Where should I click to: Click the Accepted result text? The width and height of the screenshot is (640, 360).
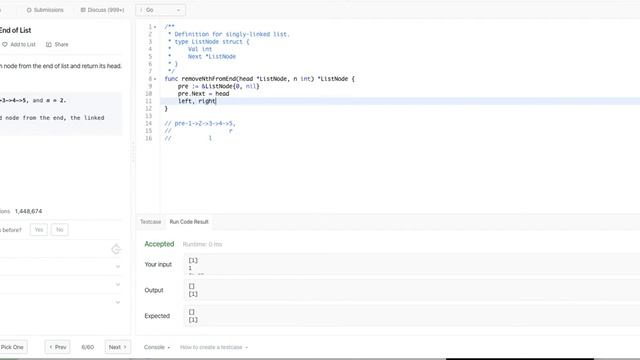[159, 244]
